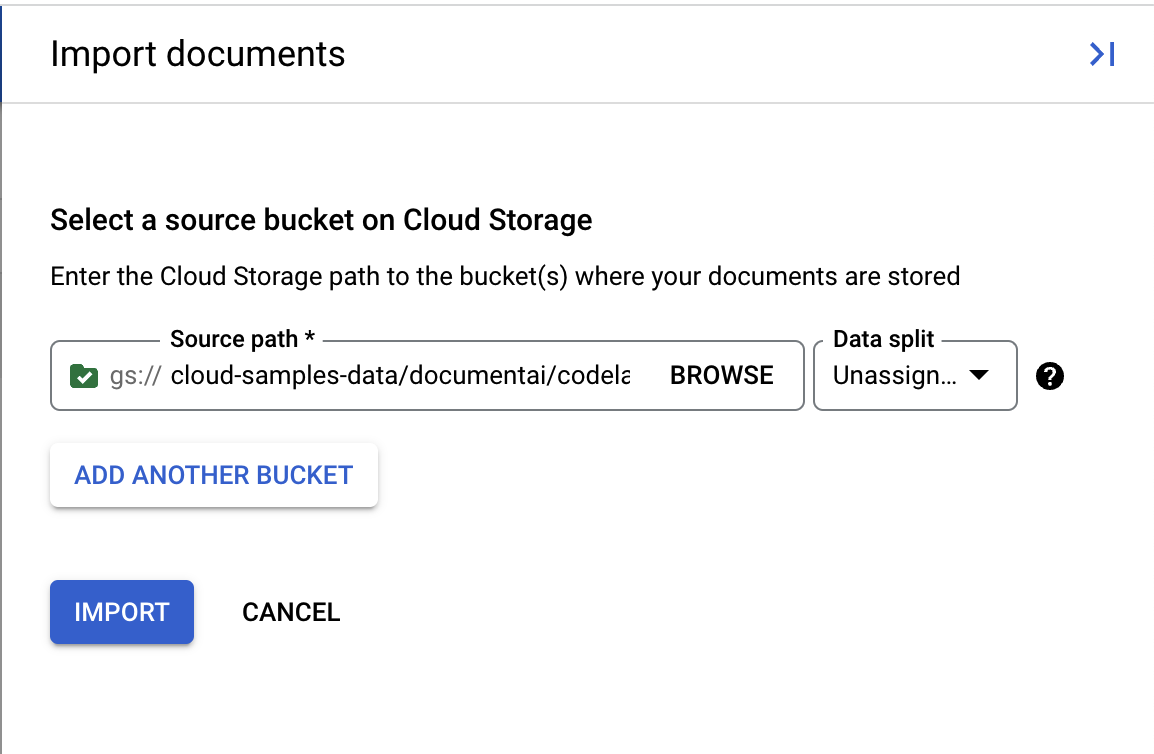Focus the Source path text field

pos(400,376)
